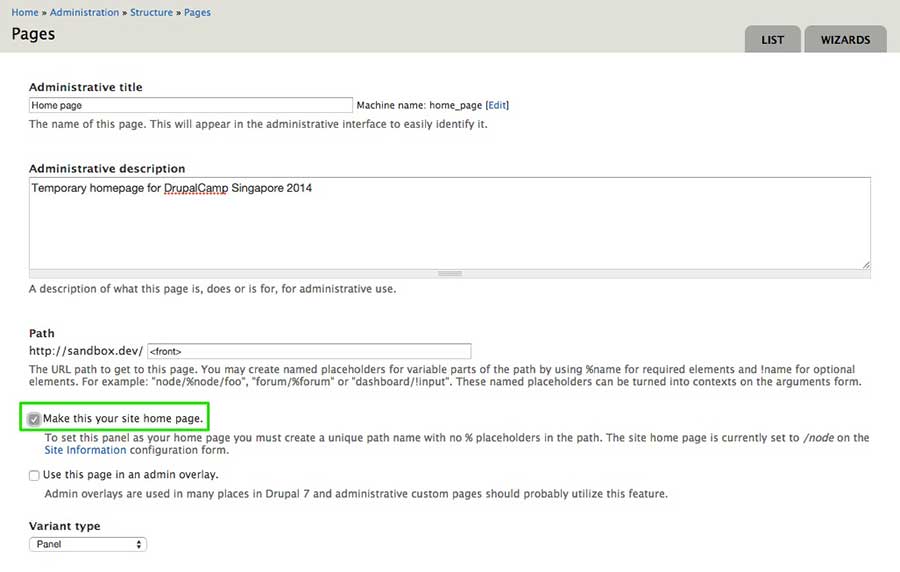Click Edit link next to machine name
This screenshot has height=572, width=900.
[497, 105]
